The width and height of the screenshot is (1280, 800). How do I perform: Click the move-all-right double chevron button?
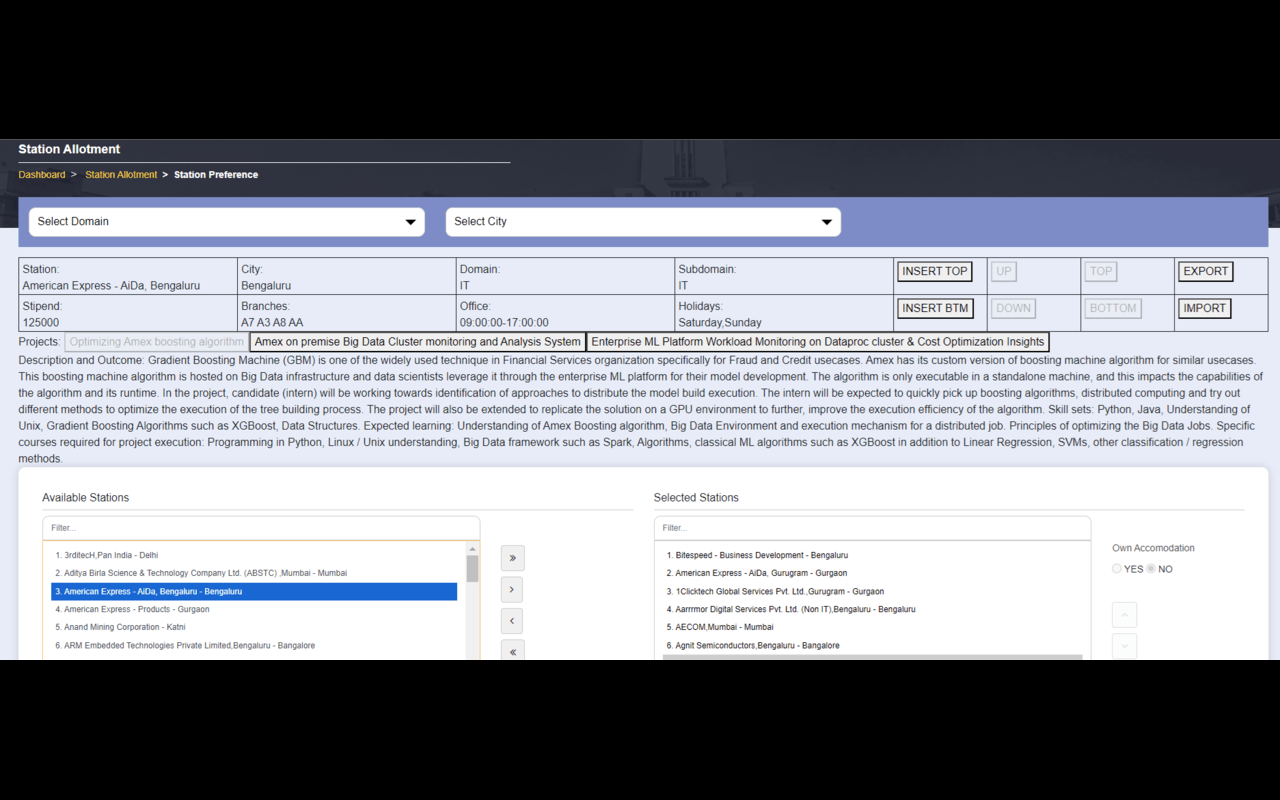tap(512, 558)
